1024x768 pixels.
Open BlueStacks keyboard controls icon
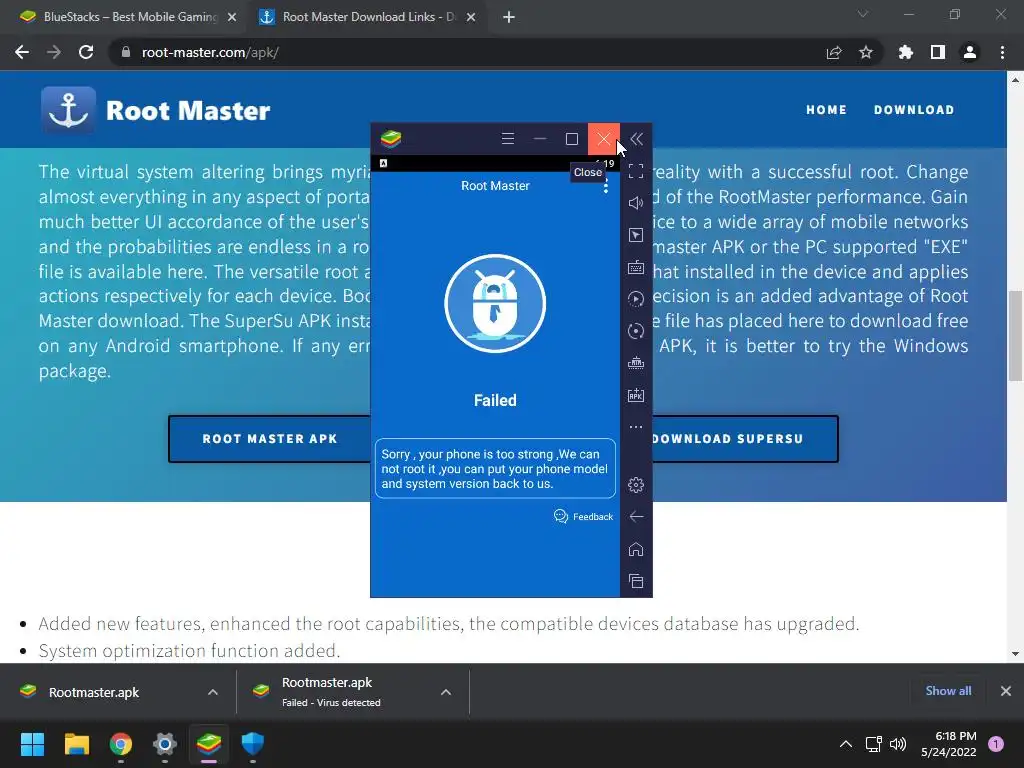coord(636,267)
